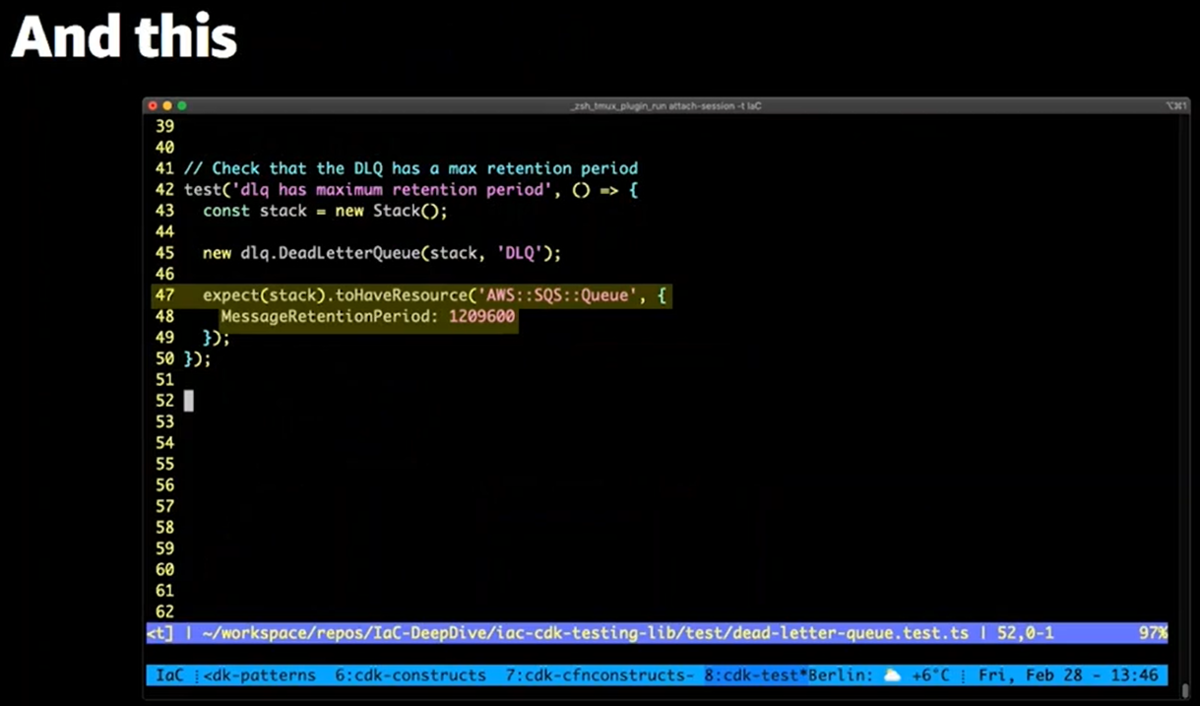
Task: Click the 'Berlin:' weather location text
Action: pos(840,675)
